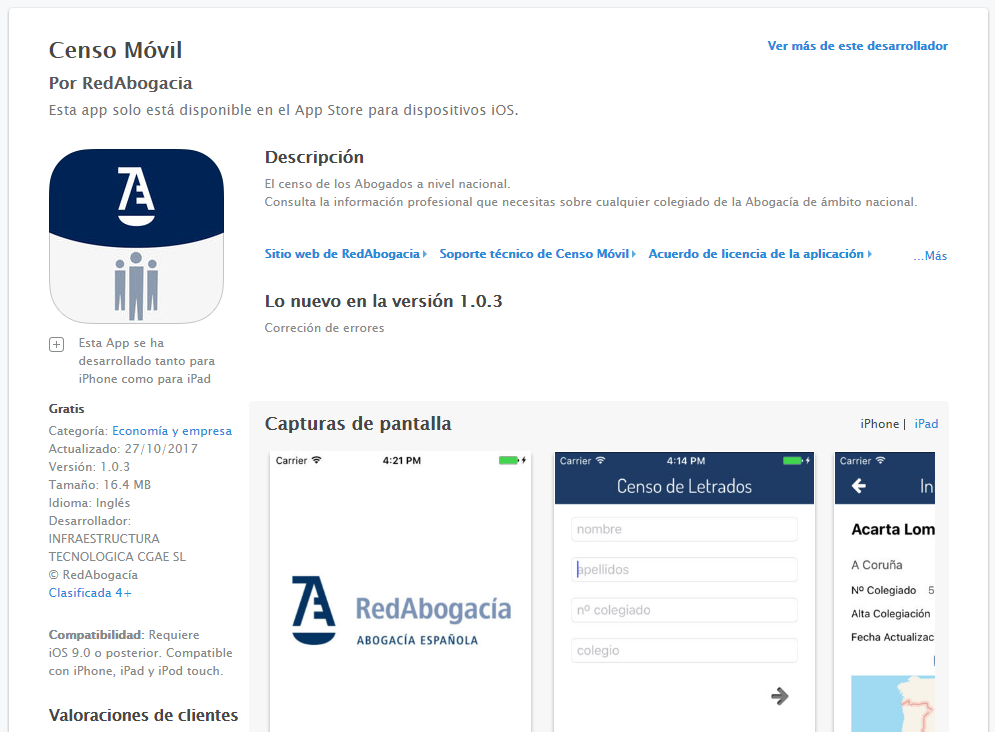Click the plus icon beside iPhone/iPad note
Viewport: 995px width, 732px height.
click(x=57, y=344)
